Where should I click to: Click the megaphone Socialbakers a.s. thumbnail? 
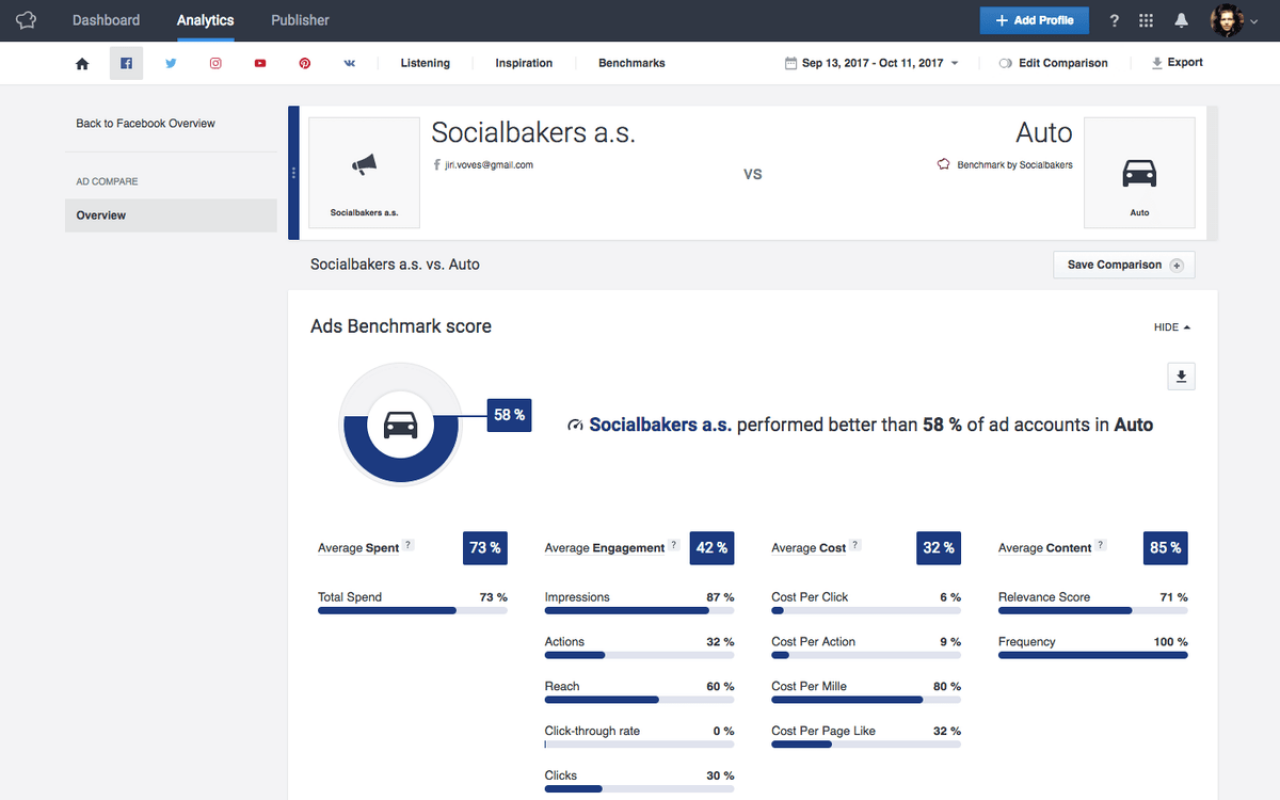[x=364, y=173]
